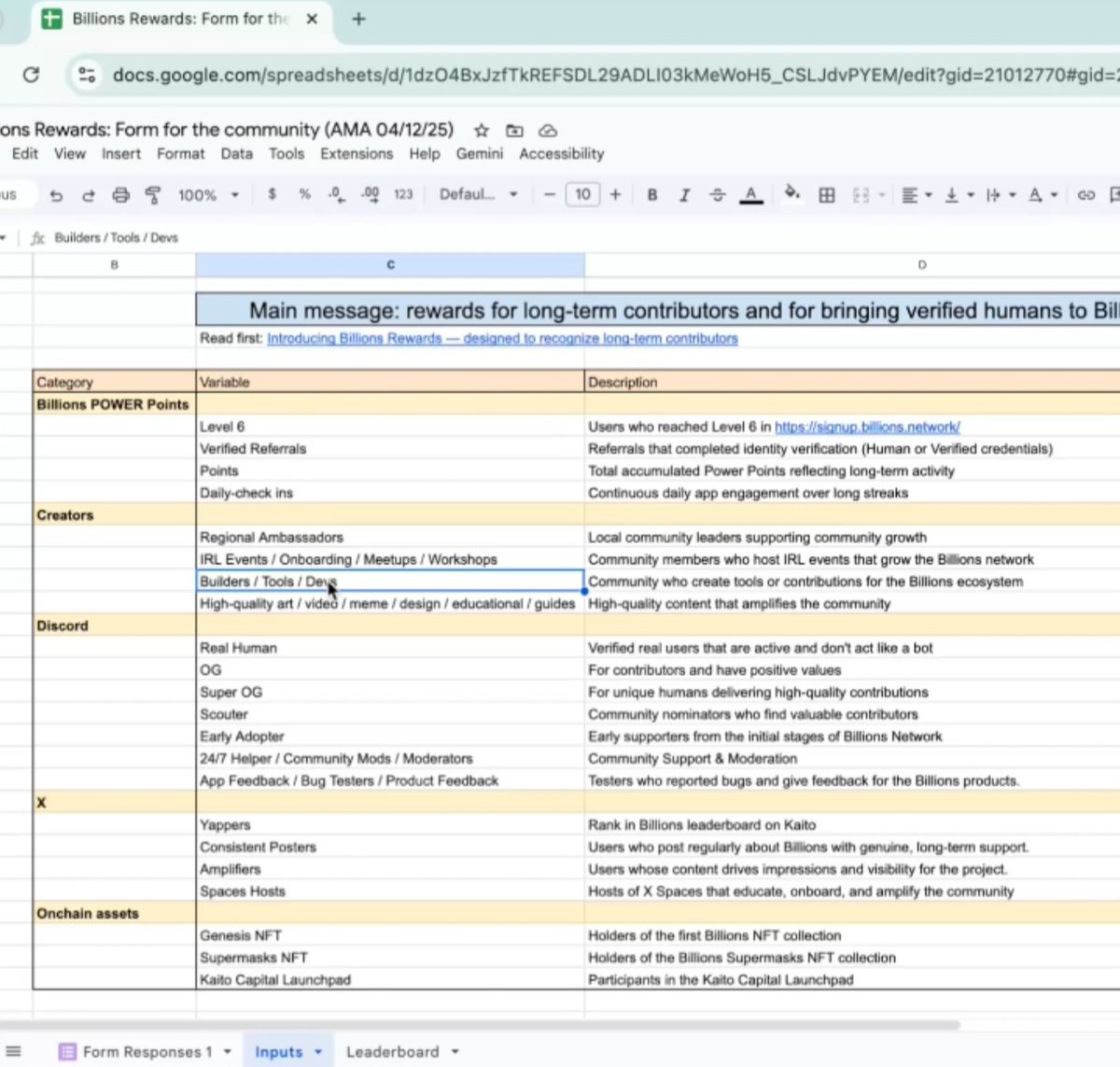Screen dimensions: 1120x1067
Task: Open the Data menu
Action: pos(236,154)
